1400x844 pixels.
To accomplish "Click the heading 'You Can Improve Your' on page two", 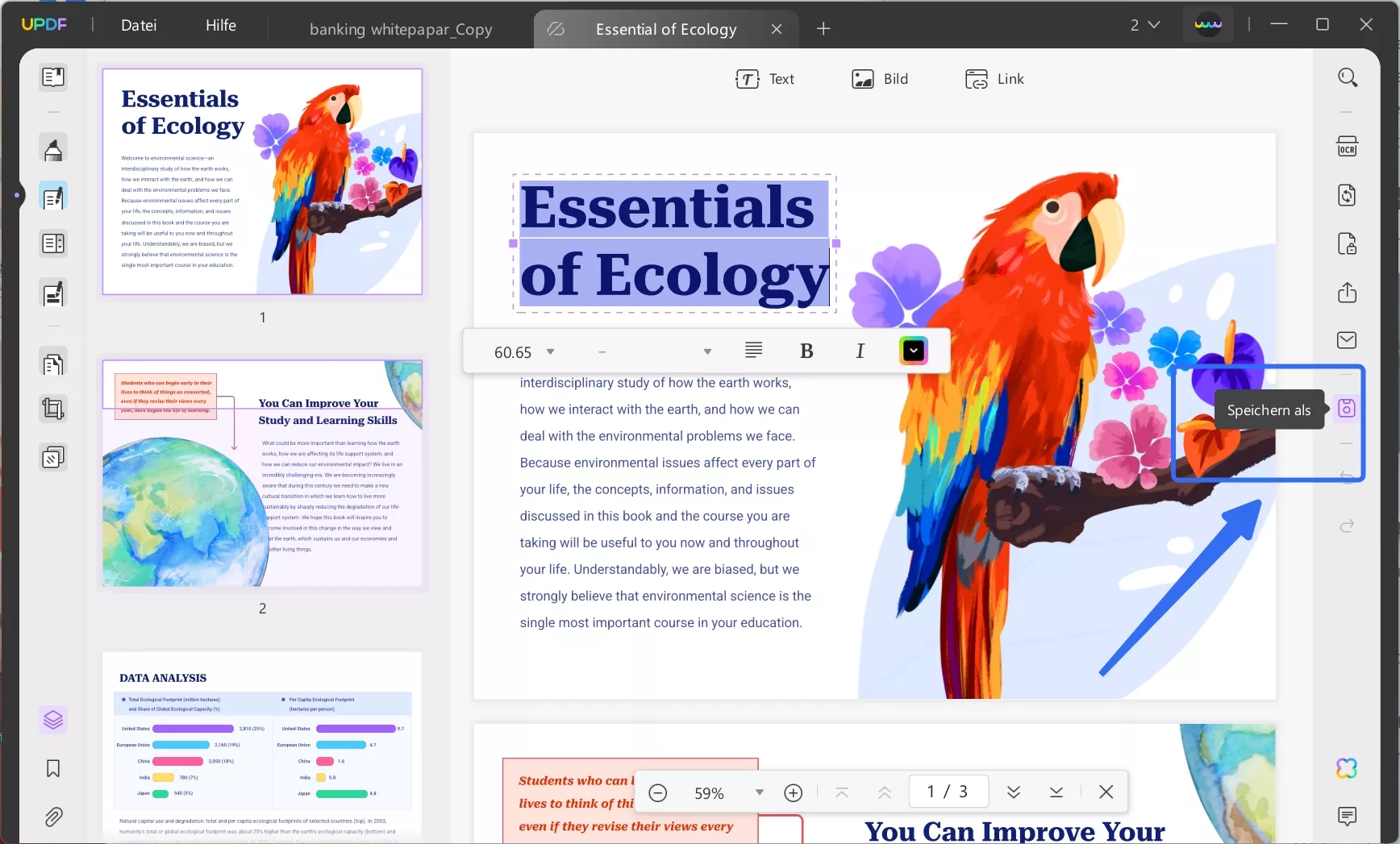I will [x=1015, y=829].
